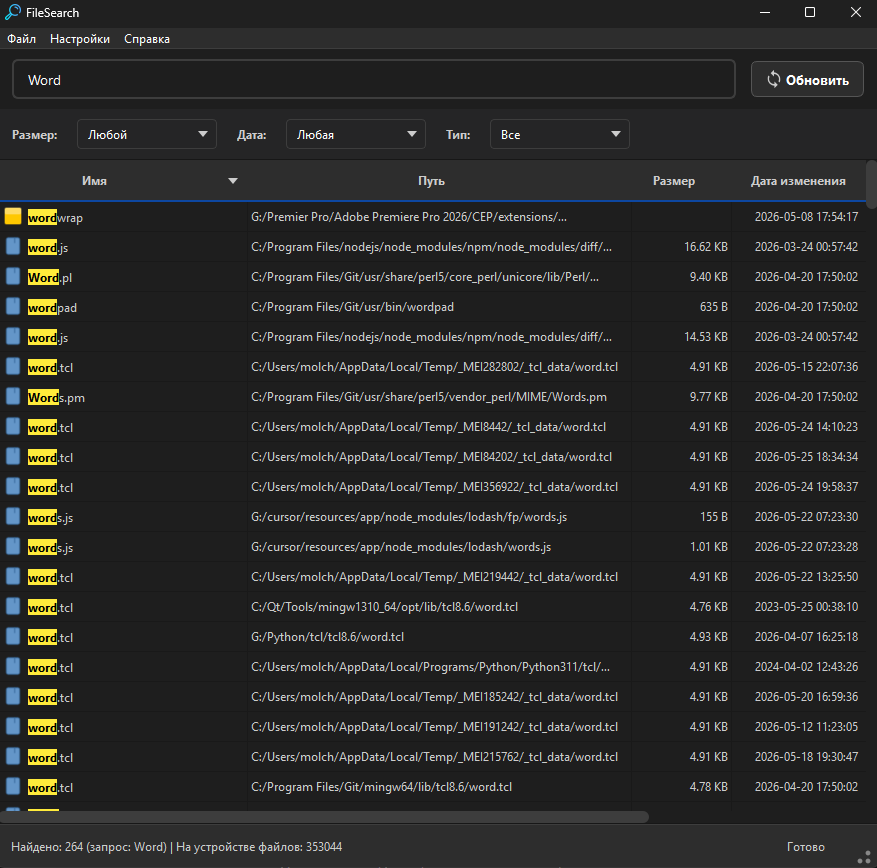Click file icon of word.tcl in G:/Python
The image size is (877, 868).
[13, 636]
